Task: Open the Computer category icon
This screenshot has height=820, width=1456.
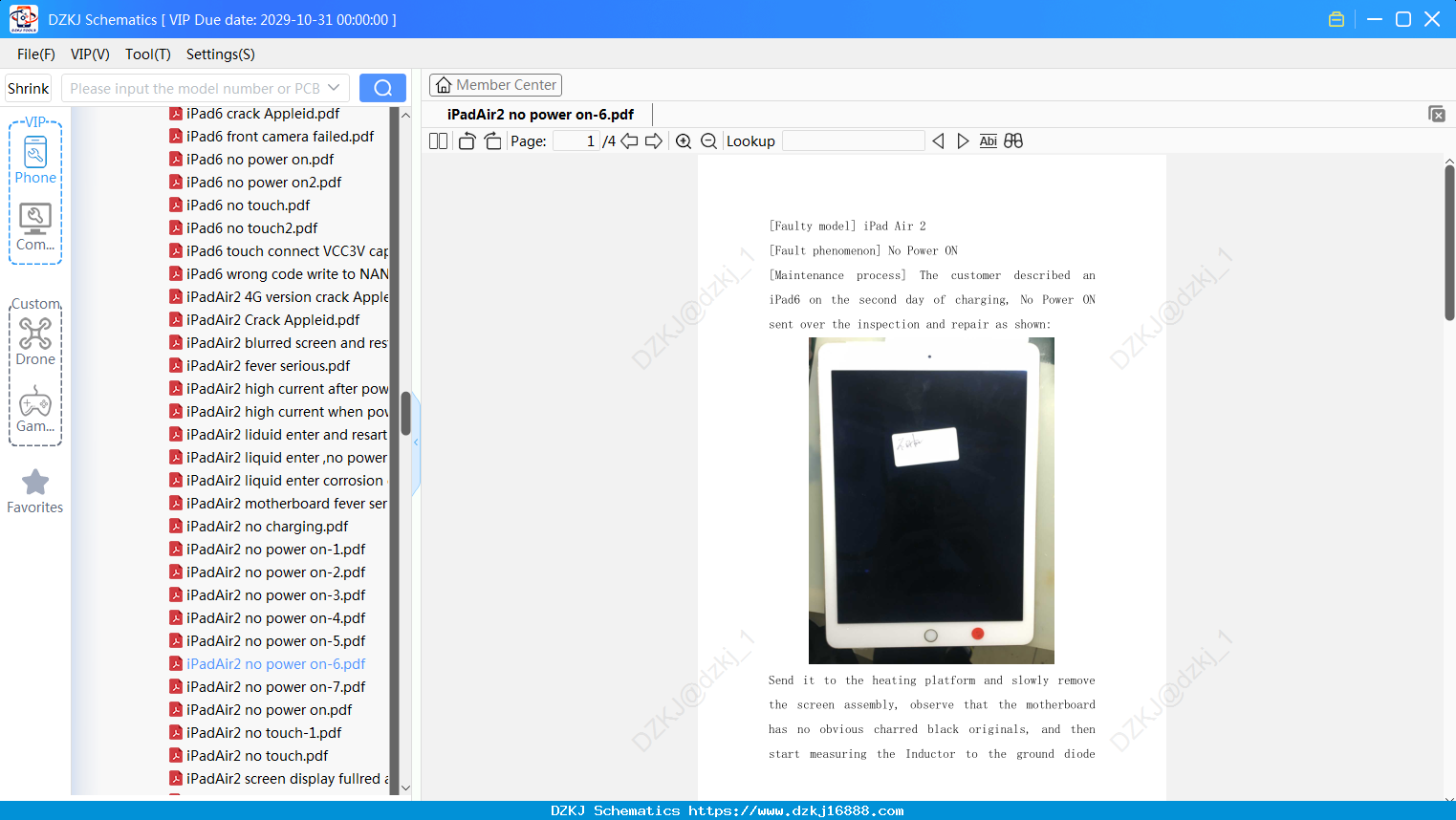Action: pos(35,227)
